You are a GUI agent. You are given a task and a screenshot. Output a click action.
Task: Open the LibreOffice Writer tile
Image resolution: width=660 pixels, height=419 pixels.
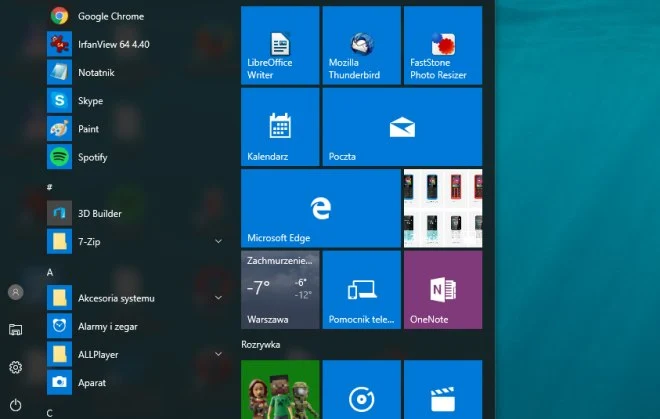[x=280, y=45]
